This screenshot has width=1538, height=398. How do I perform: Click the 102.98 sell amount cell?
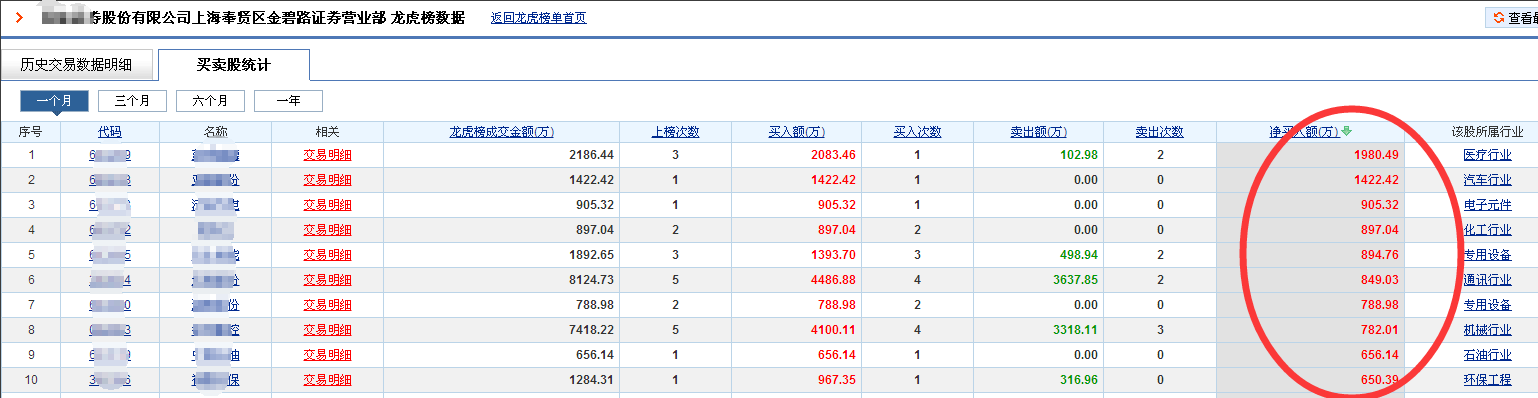pyautogui.click(x=1078, y=155)
